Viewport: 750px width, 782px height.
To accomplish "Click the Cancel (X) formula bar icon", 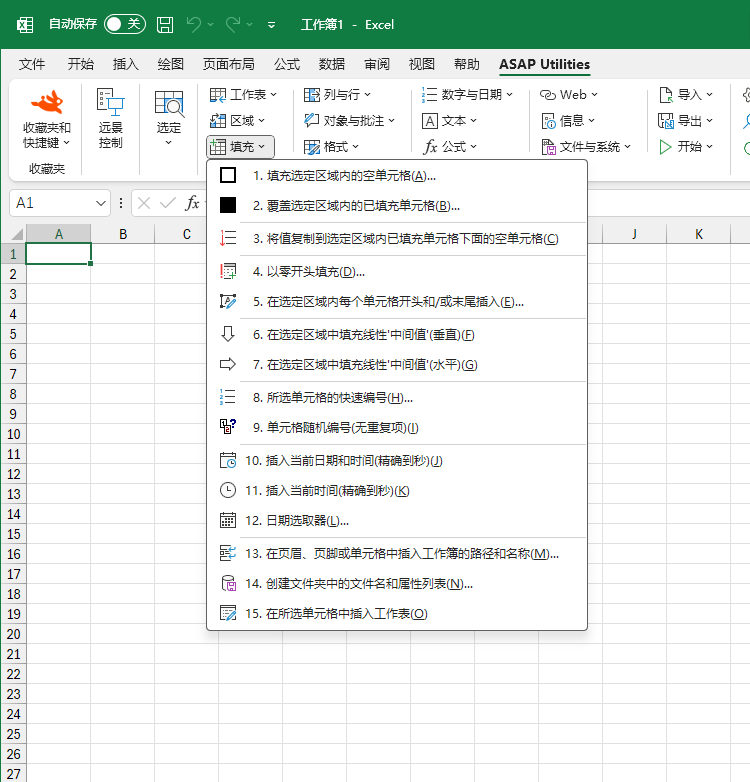I will [x=144, y=203].
